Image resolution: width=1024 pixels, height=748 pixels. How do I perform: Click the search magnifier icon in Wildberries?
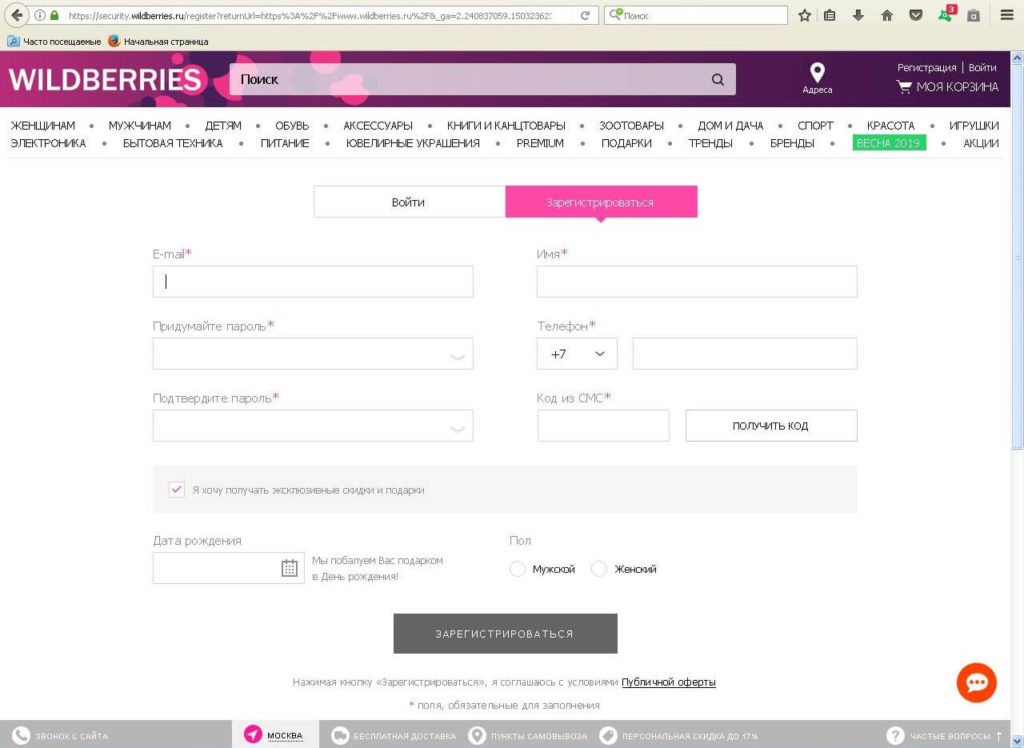pos(717,80)
